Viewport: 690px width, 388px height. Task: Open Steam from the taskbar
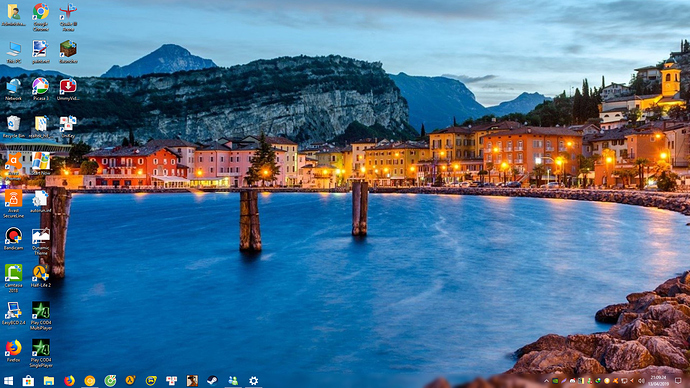pos(213,381)
